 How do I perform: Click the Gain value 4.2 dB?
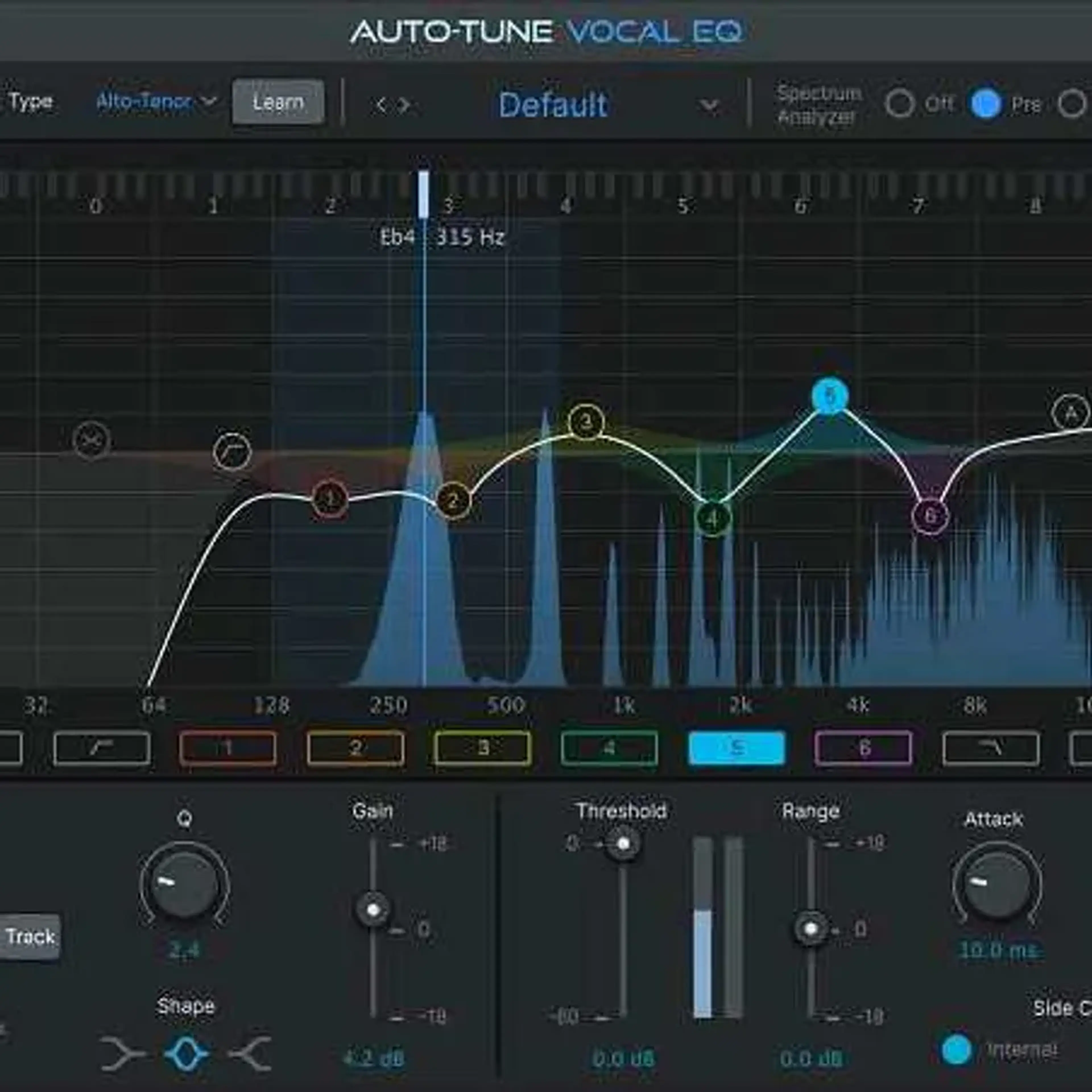click(x=373, y=1058)
